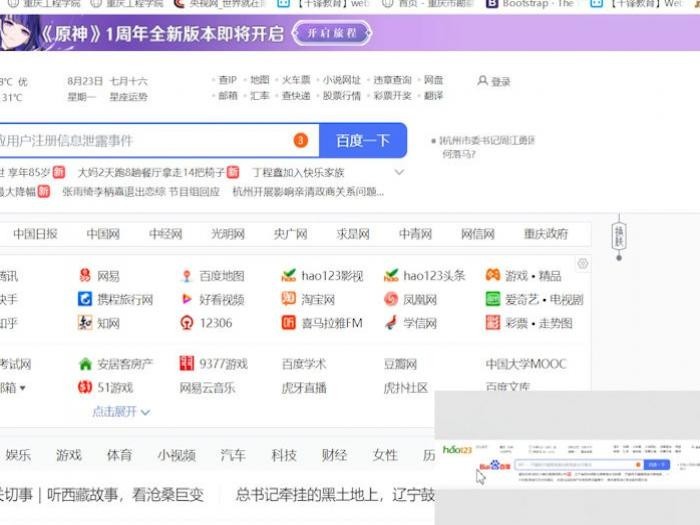This screenshot has width=700, height=525.
Task: Click the 网易 site icon
Action: [85, 275]
